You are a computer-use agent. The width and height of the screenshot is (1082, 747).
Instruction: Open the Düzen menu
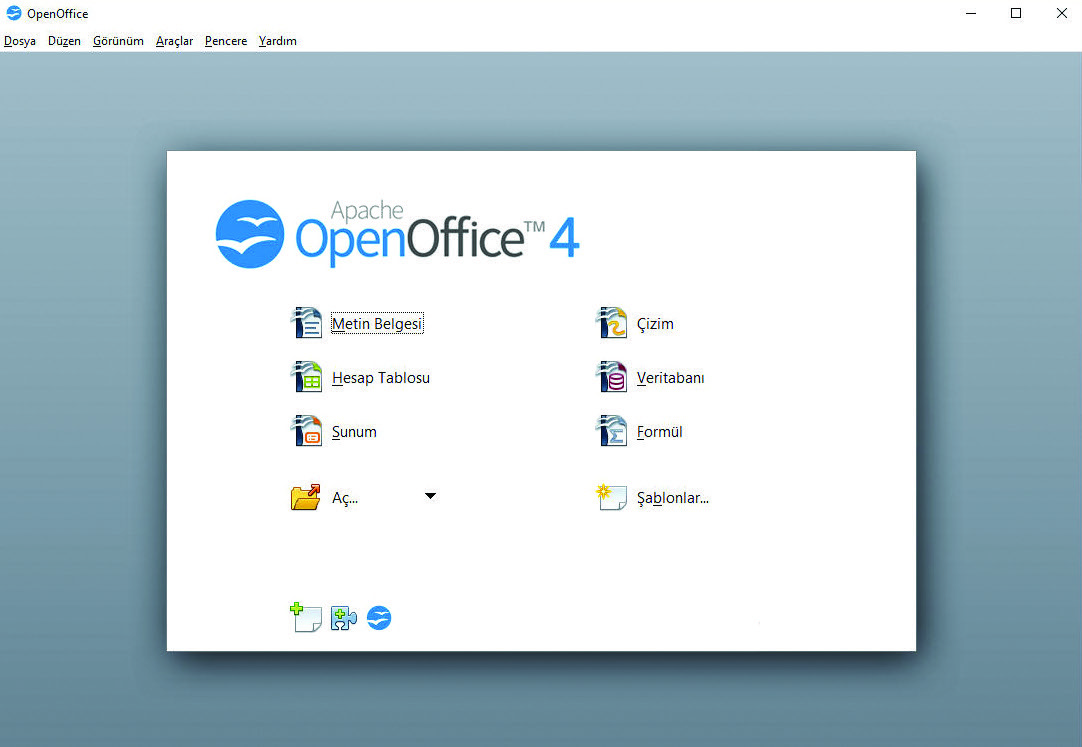tap(64, 41)
